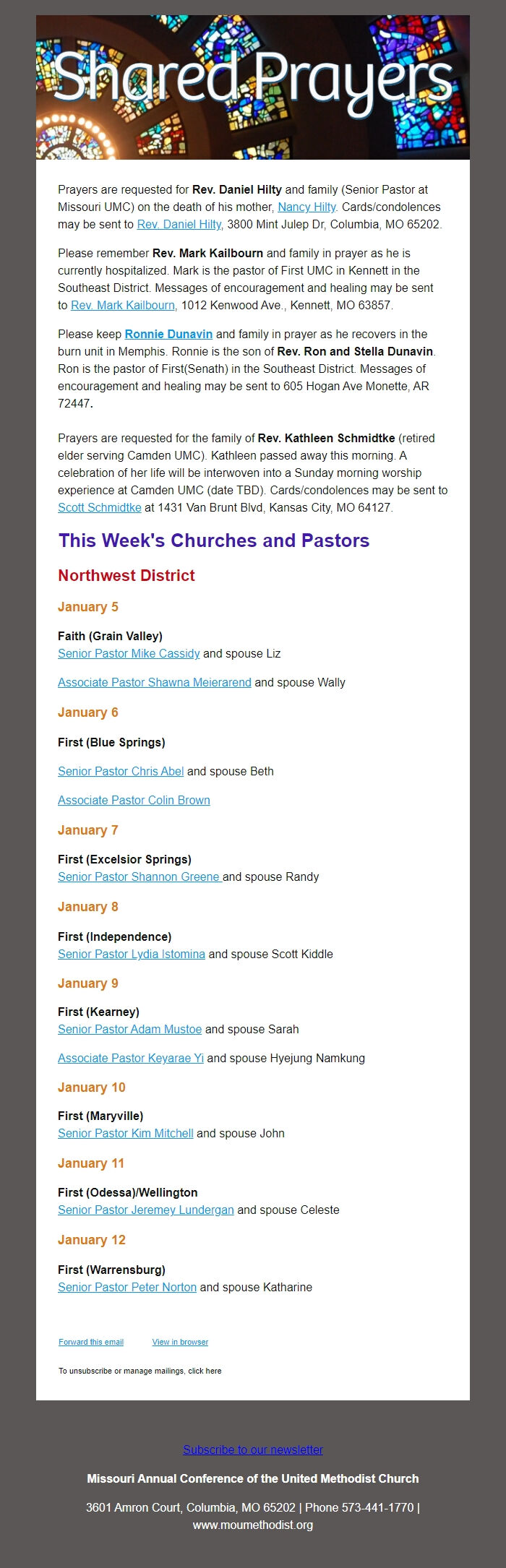Select Senior Pastor Mike Cassidy link
The width and height of the screenshot is (506, 1568).
[129, 653]
